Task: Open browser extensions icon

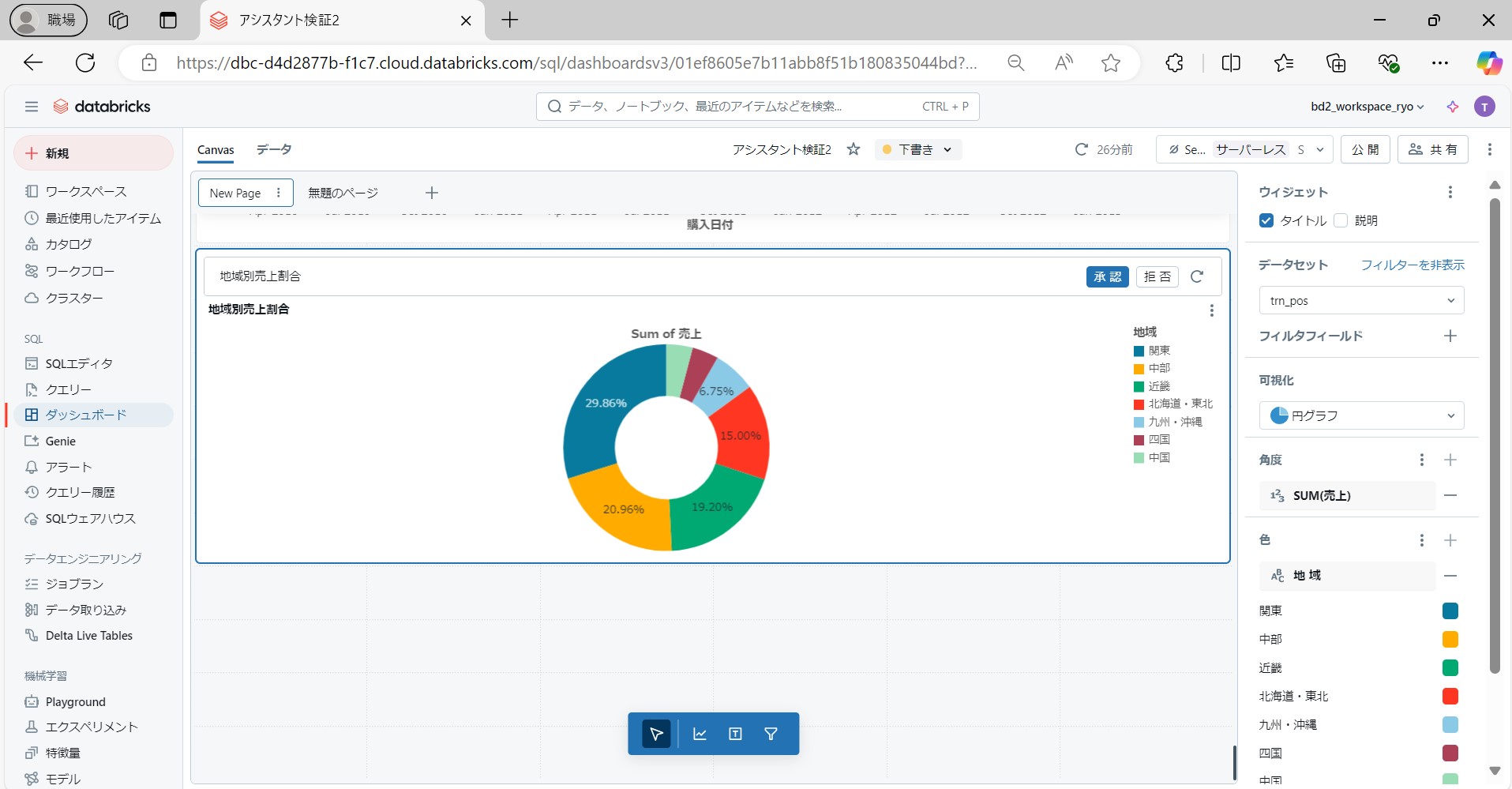Action: (1175, 63)
